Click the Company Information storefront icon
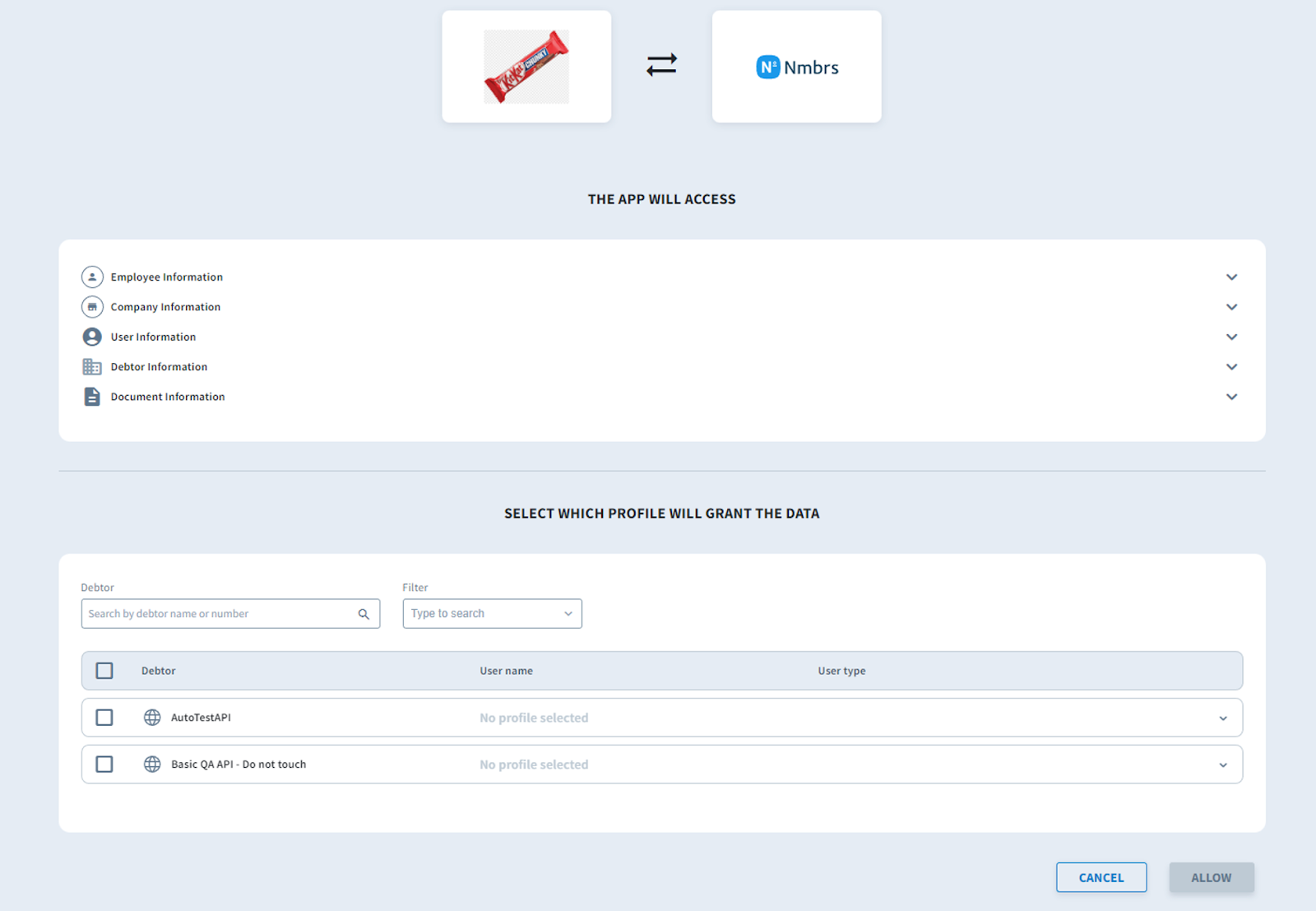The width and height of the screenshot is (1316, 911). pos(92,307)
